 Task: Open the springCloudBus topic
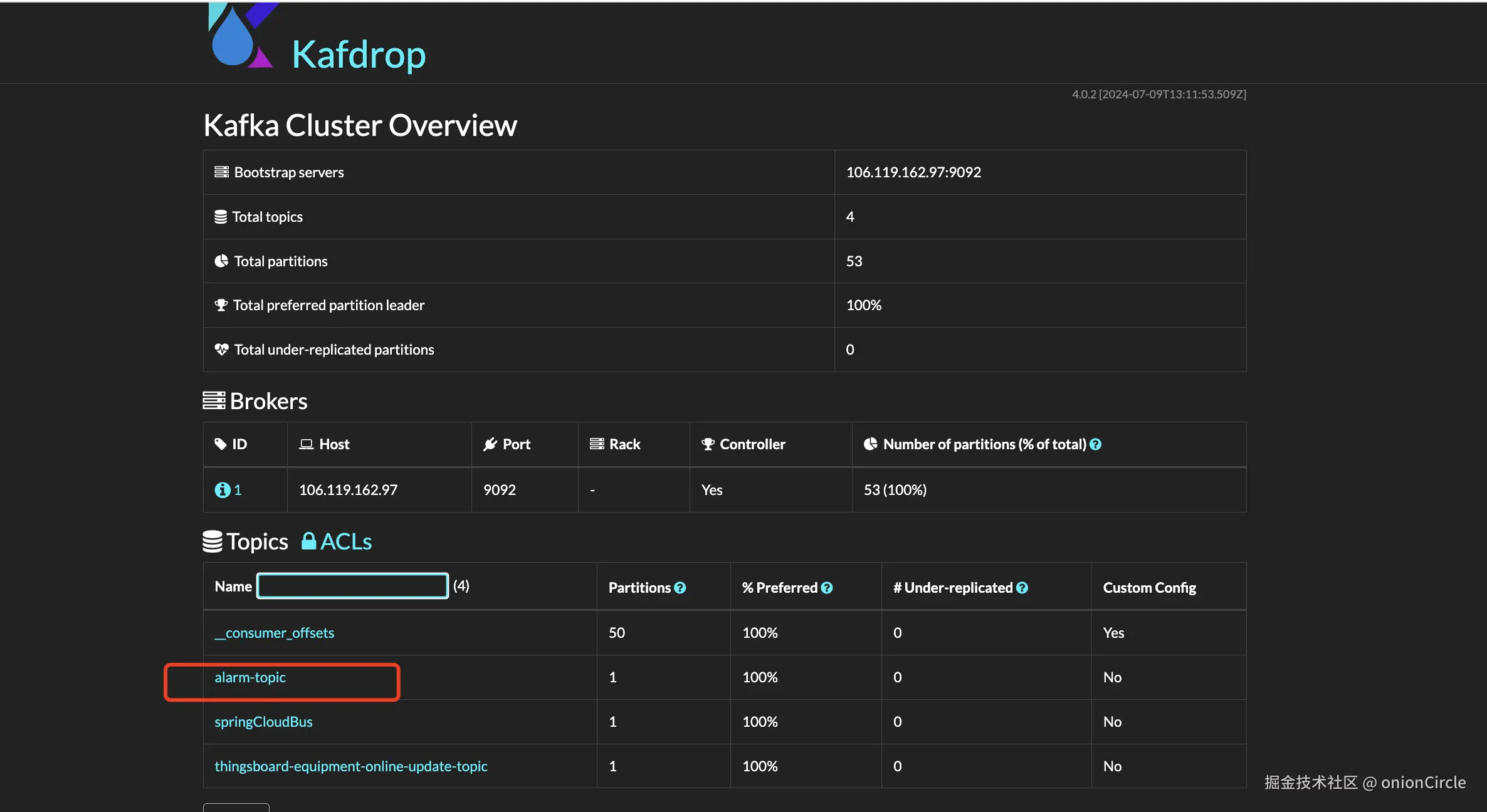click(263, 722)
